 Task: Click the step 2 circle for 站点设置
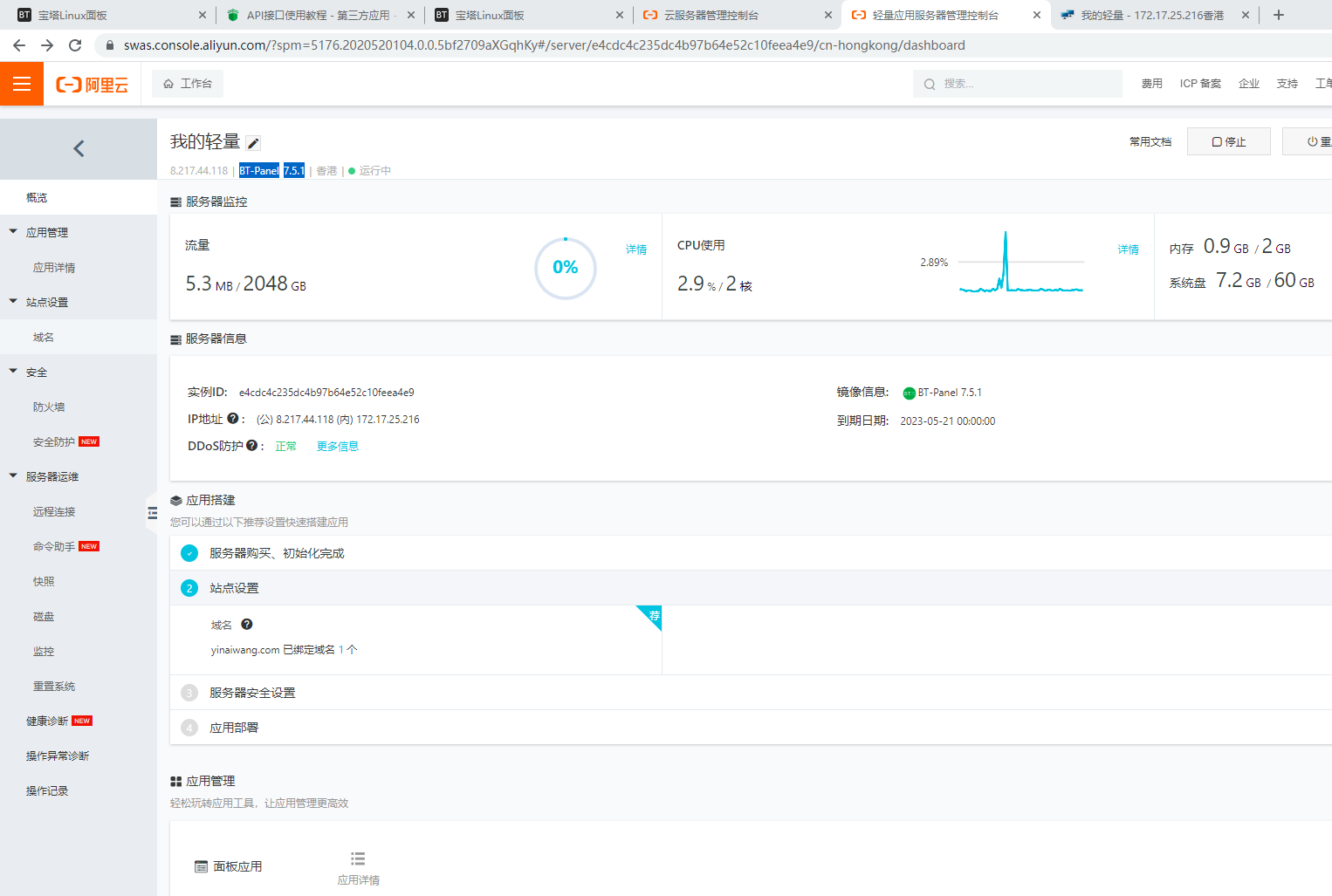pos(189,588)
